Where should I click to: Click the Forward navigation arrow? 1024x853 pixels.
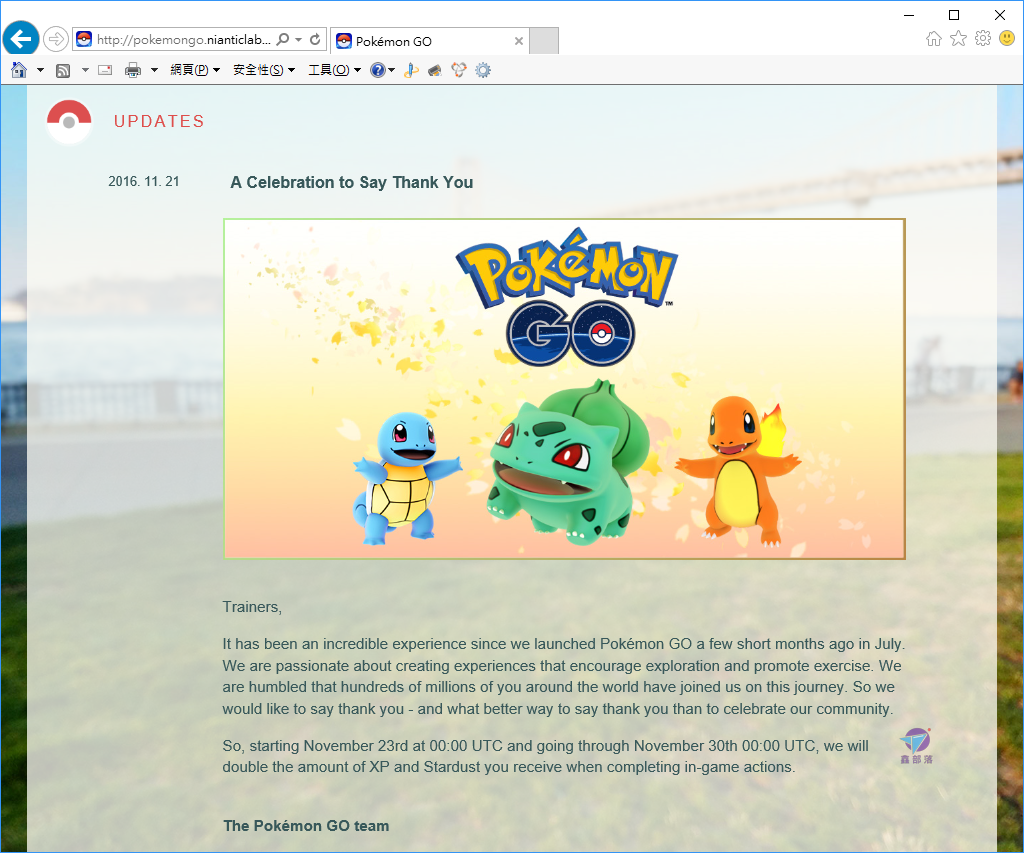point(56,39)
